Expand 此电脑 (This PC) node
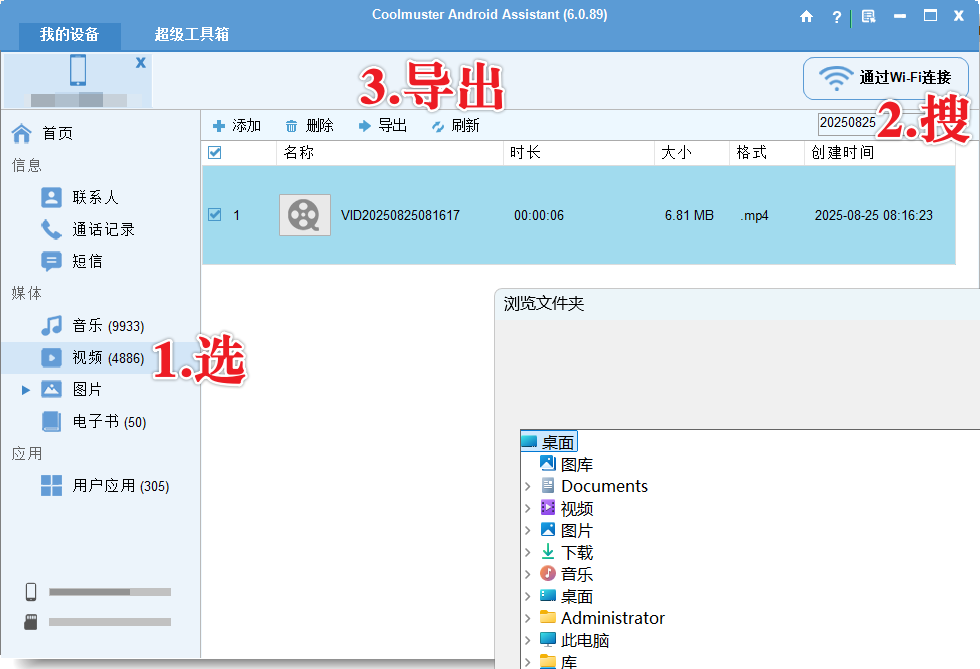Screen dimensions: 980x669 pos(527,640)
